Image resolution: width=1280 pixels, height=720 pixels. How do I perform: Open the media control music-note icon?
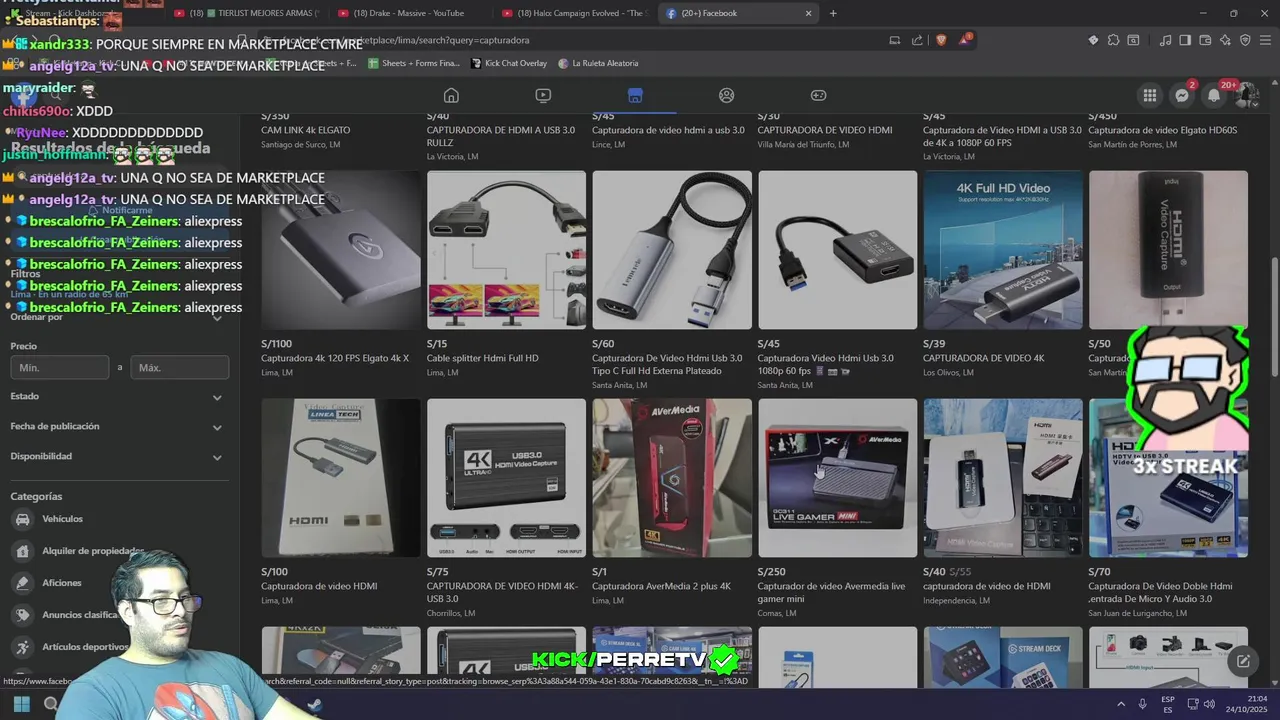(1165, 40)
